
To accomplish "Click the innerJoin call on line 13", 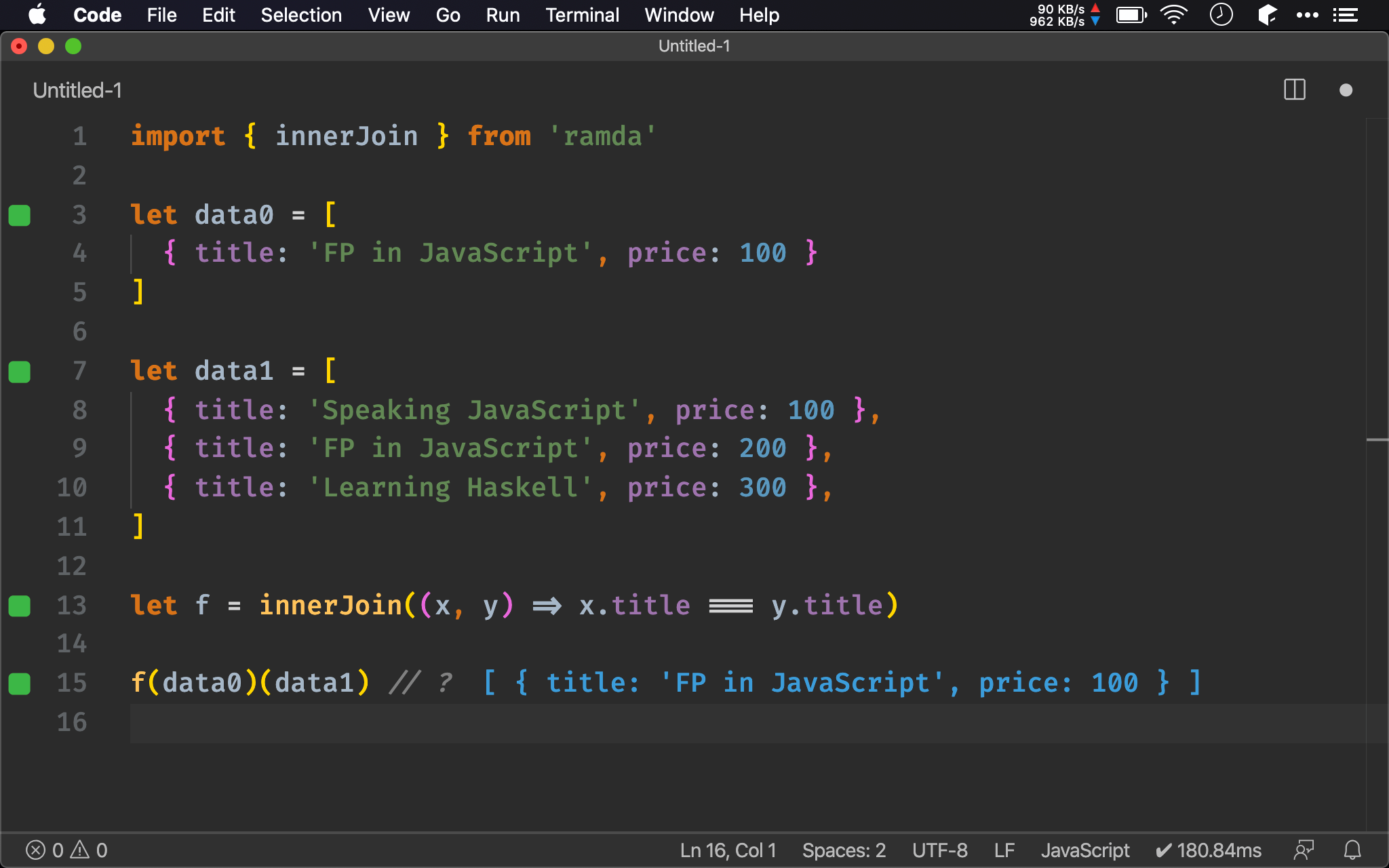I will click(x=331, y=605).
